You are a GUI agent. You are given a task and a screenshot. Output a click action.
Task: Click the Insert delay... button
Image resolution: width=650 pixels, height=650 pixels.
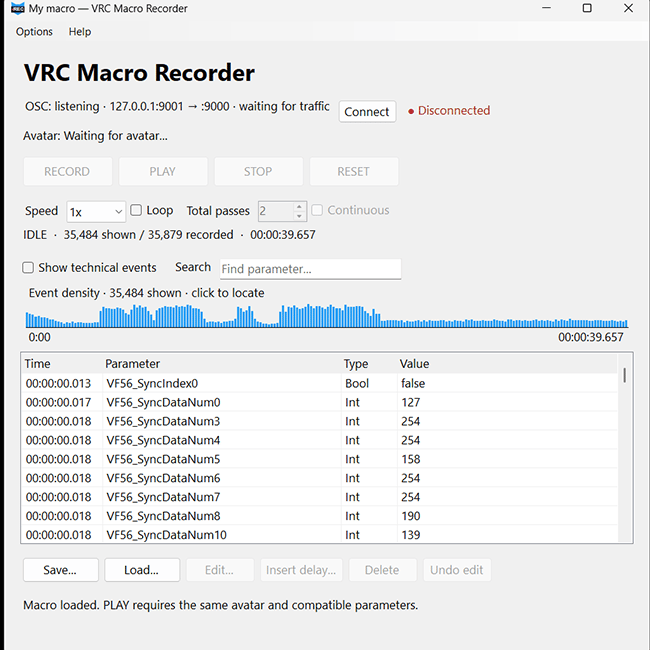301,570
